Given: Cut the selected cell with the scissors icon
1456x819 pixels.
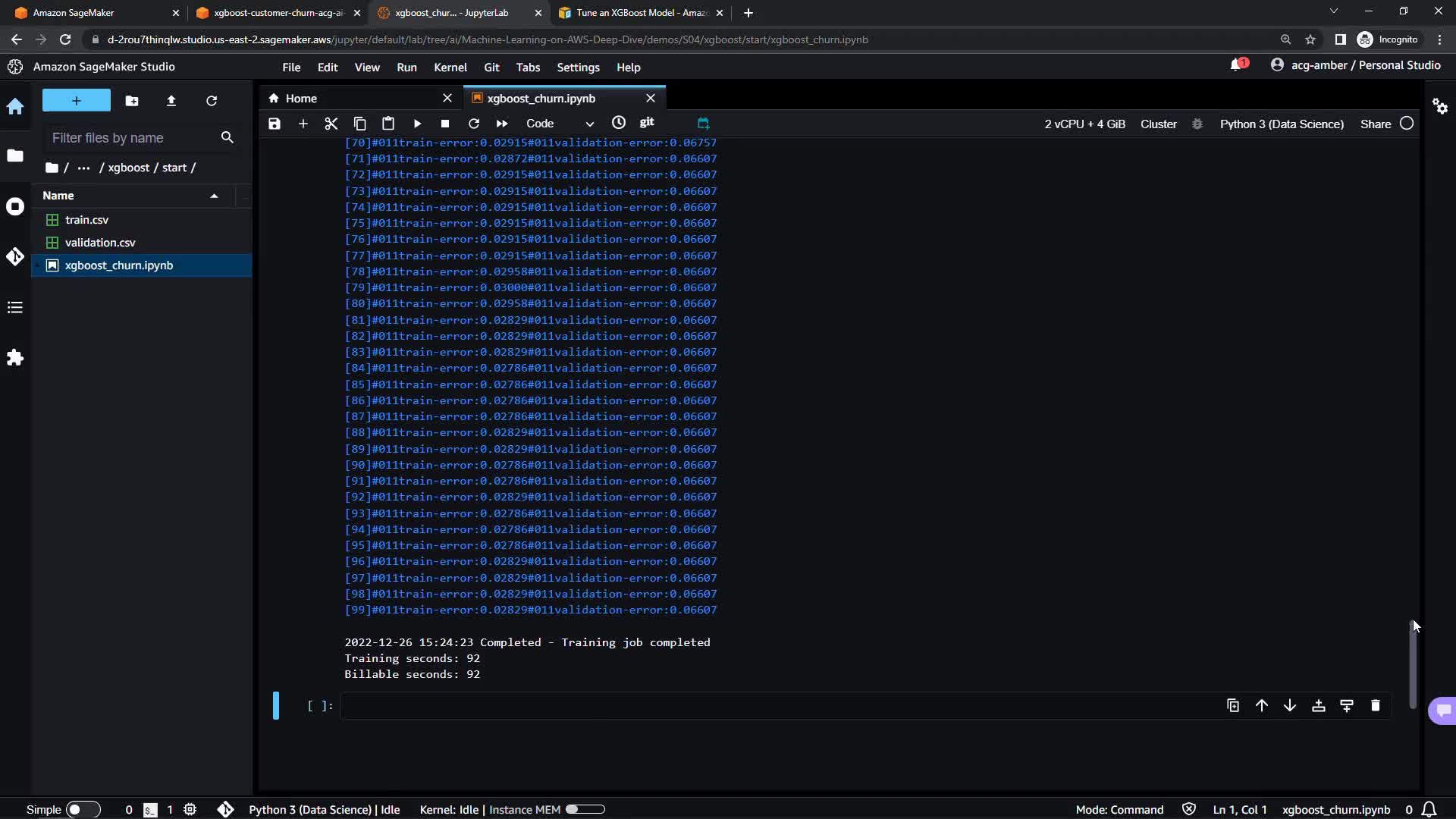Looking at the screenshot, I should [331, 124].
